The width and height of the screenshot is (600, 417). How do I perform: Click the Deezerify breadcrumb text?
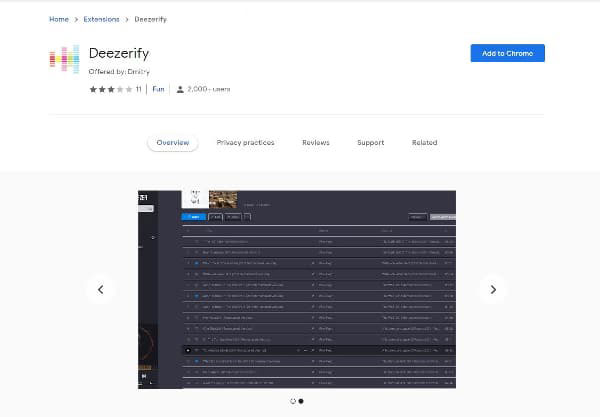pyautogui.click(x=150, y=19)
